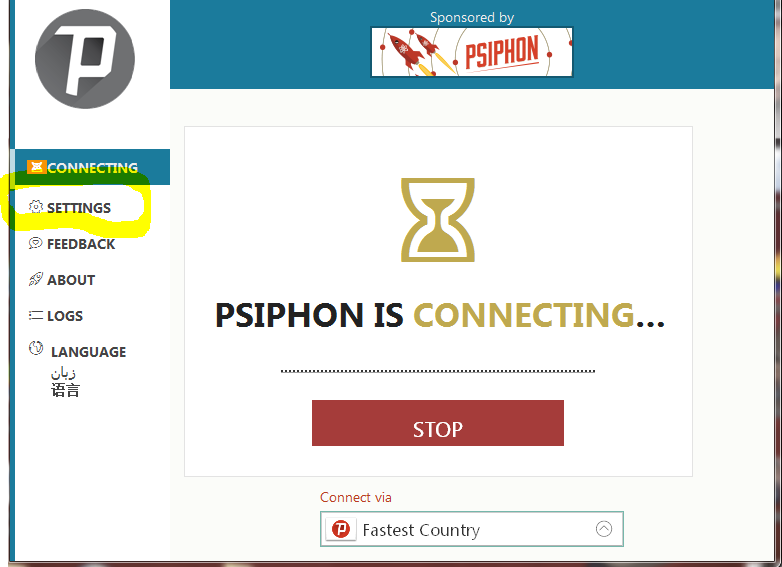Click the Logs list icon

[35, 315]
